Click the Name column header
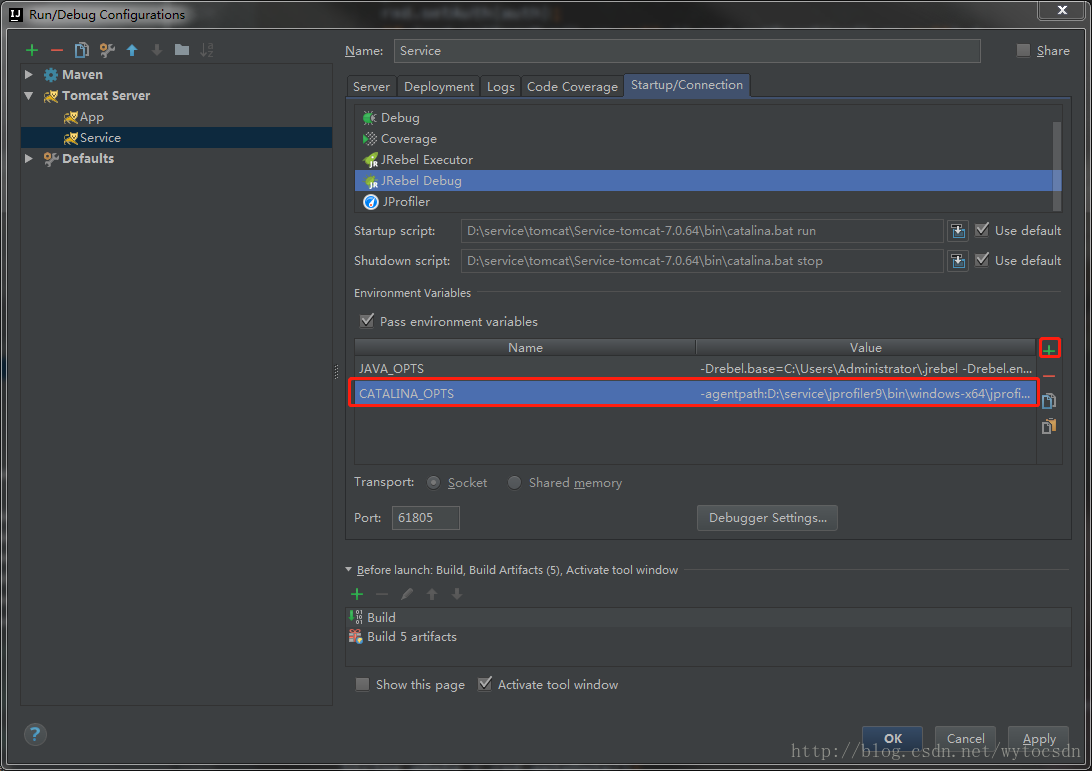The width and height of the screenshot is (1092, 771). pyautogui.click(x=525, y=348)
